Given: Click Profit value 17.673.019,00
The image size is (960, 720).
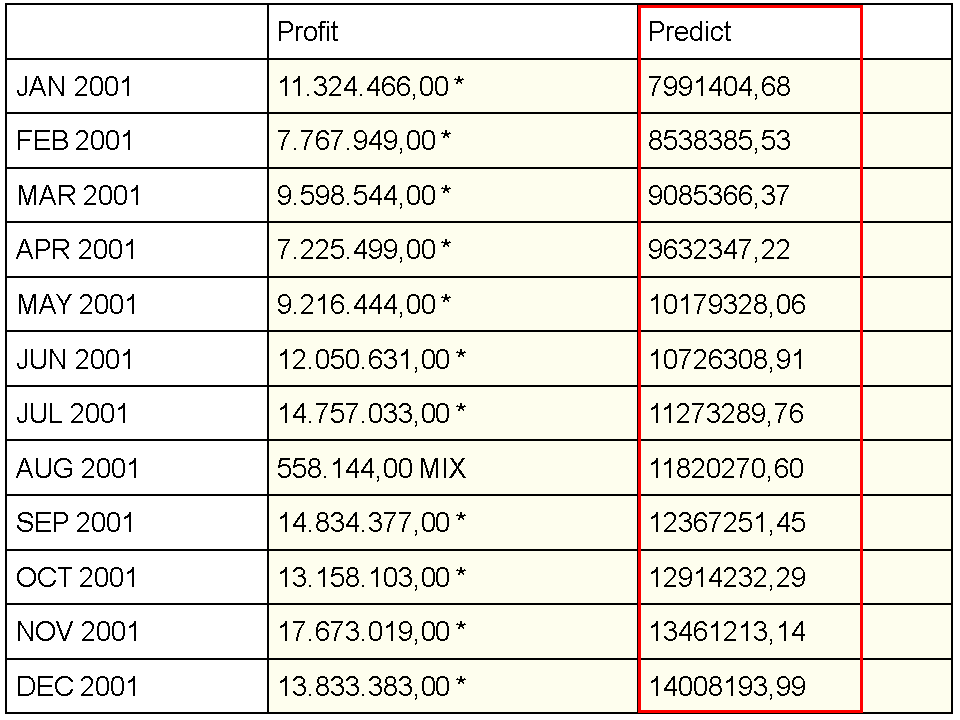Looking at the screenshot, I should [363, 632].
